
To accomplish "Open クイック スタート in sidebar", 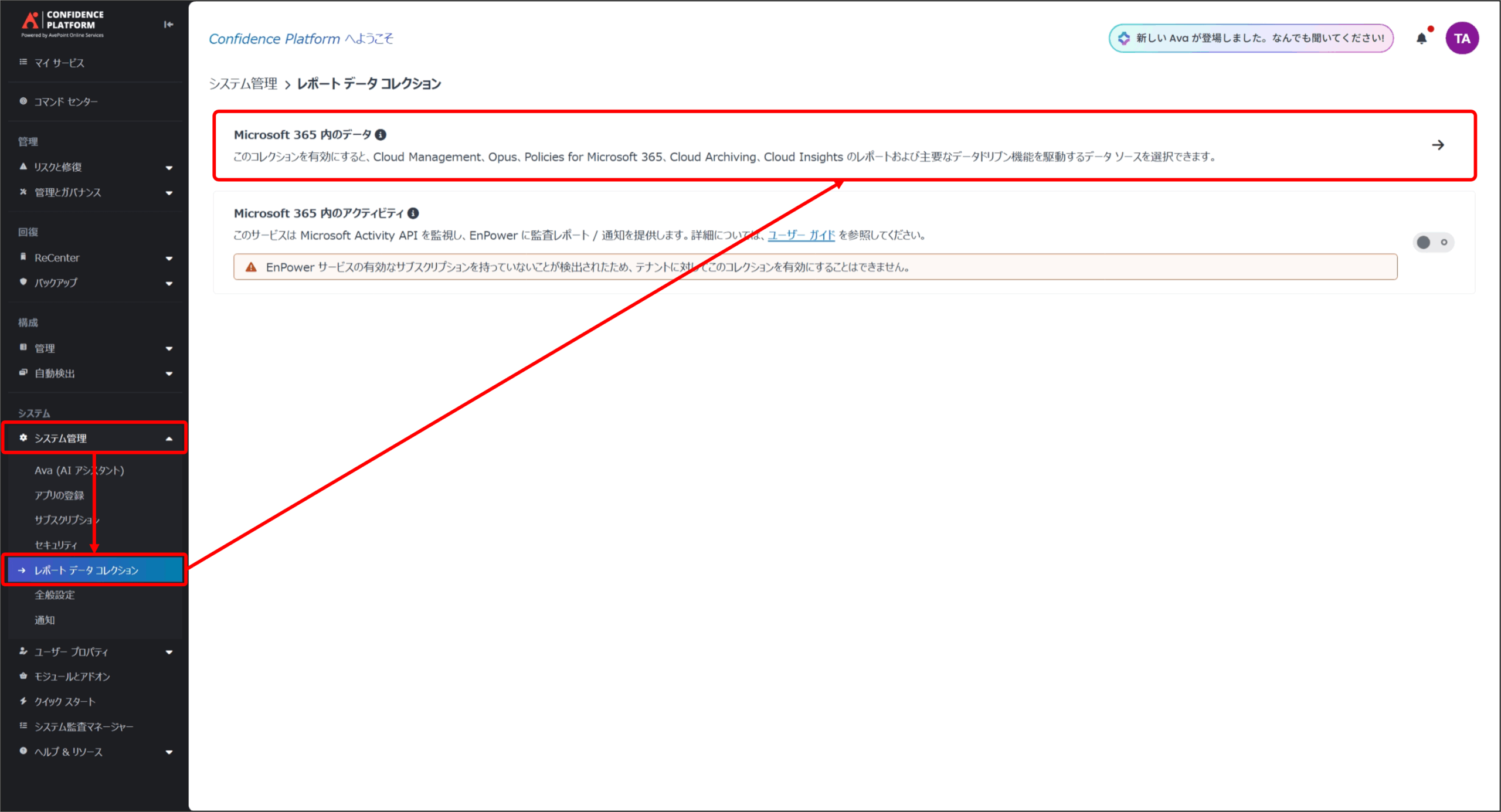I will point(64,702).
